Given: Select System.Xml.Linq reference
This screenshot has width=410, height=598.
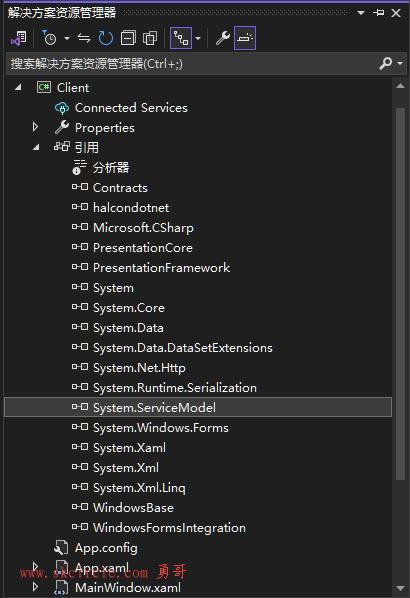Looking at the screenshot, I should (x=139, y=488).
